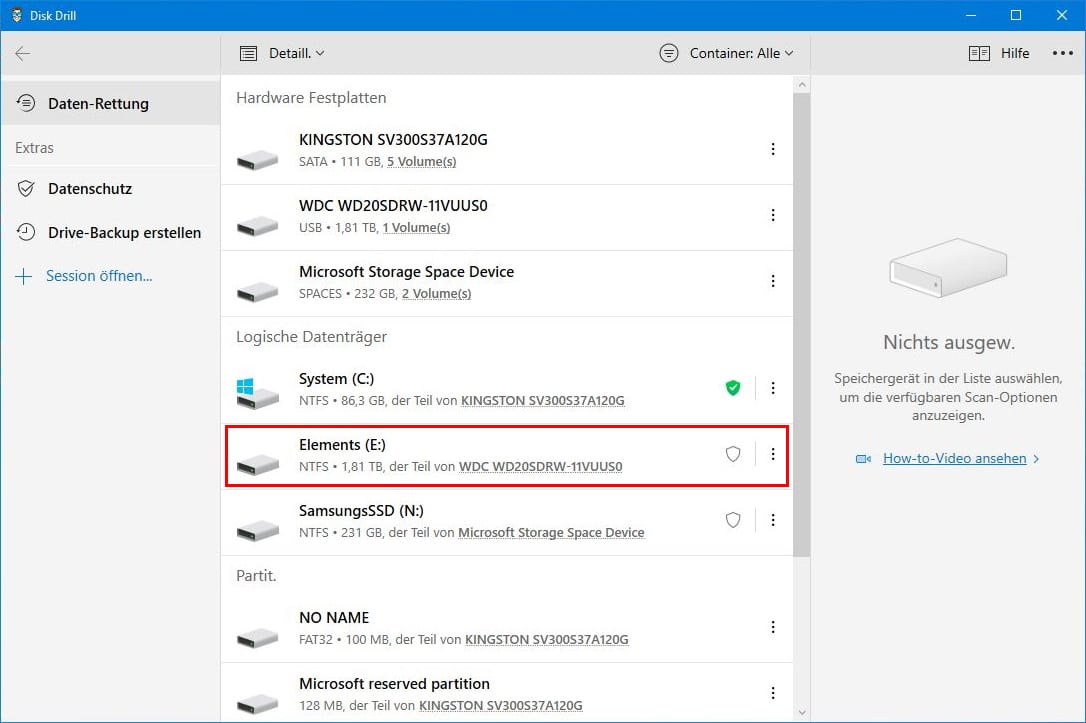The image size is (1086, 723).
Task: Go back using the arrow icon
Action: (x=22, y=53)
